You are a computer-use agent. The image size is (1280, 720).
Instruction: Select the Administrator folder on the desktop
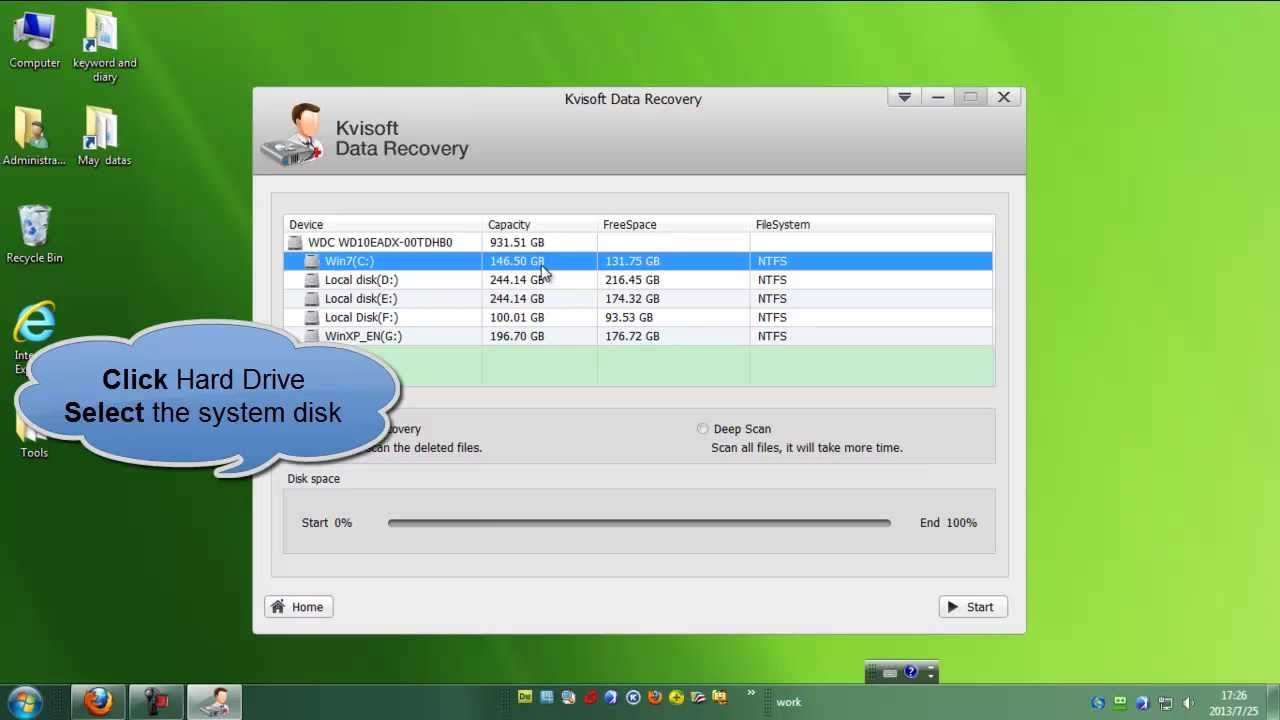click(x=34, y=137)
